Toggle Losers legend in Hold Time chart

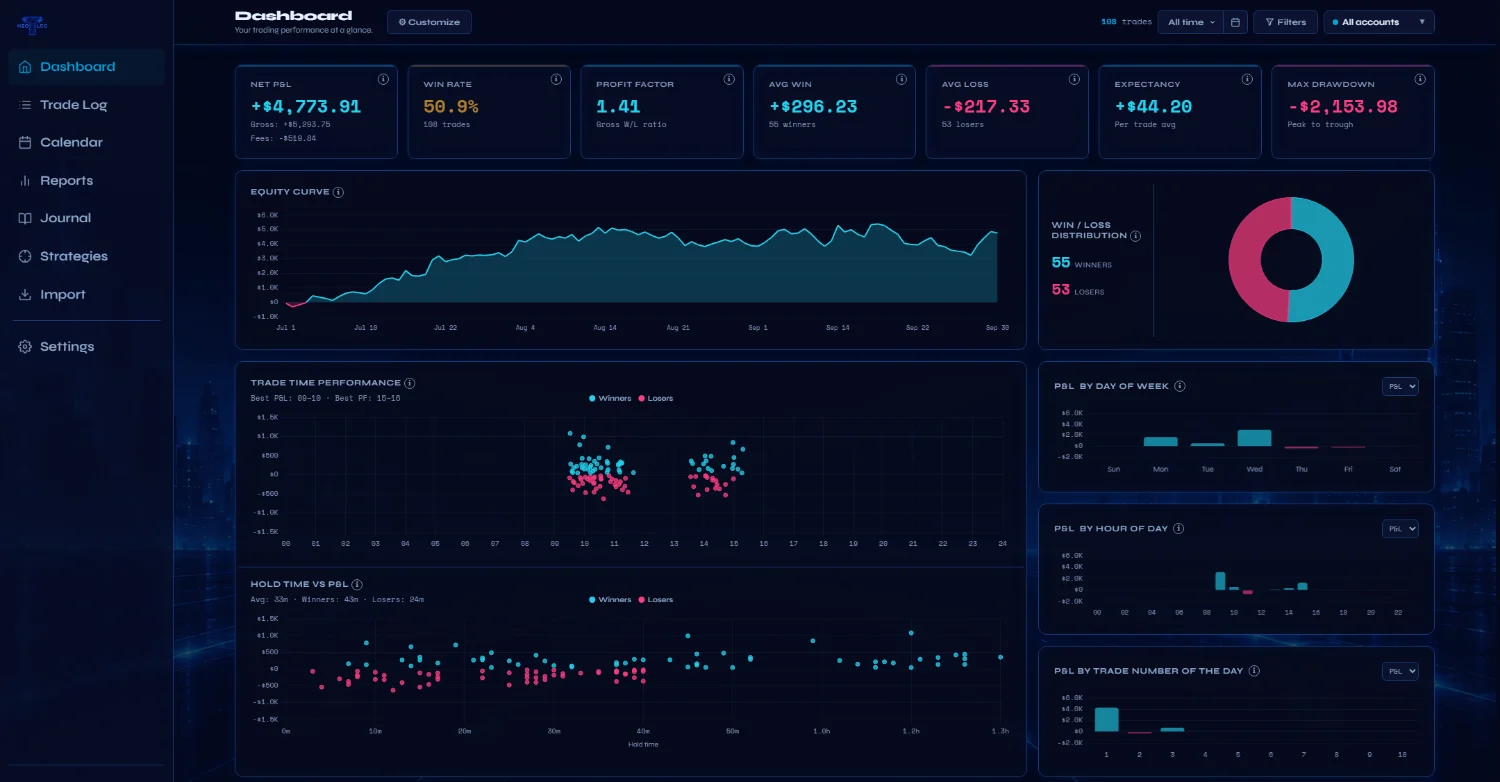pyautogui.click(x=655, y=600)
